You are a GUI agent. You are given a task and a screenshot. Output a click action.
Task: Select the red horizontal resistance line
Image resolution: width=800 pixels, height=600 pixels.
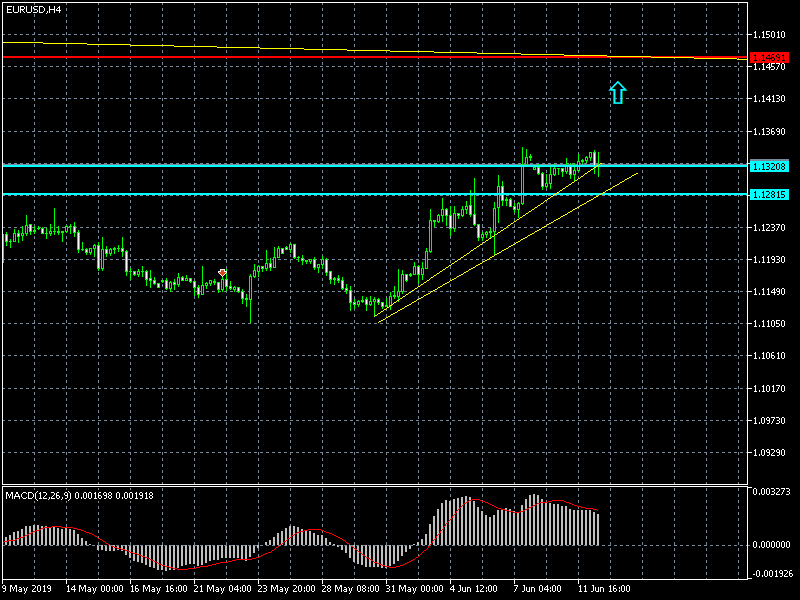click(x=300, y=57)
